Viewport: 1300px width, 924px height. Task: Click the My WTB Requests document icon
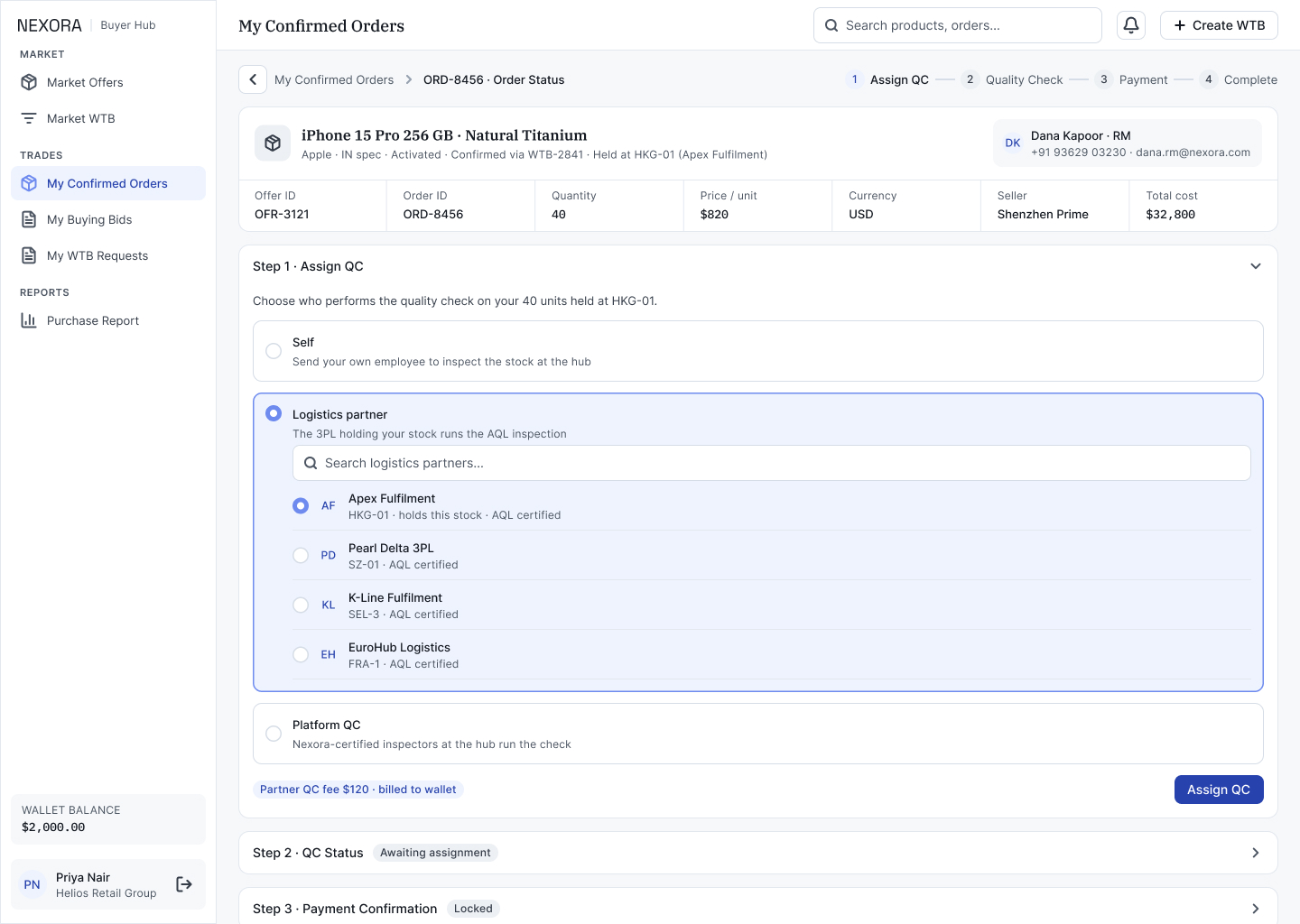(x=29, y=255)
